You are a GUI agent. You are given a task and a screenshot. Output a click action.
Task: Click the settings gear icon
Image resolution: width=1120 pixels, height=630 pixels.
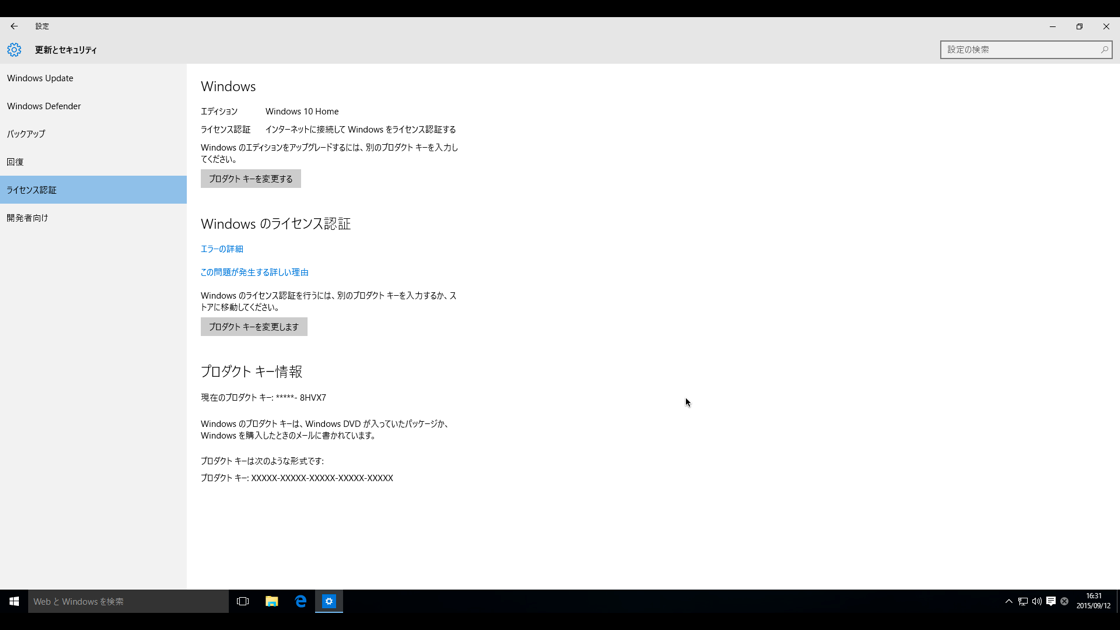(14, 50)
